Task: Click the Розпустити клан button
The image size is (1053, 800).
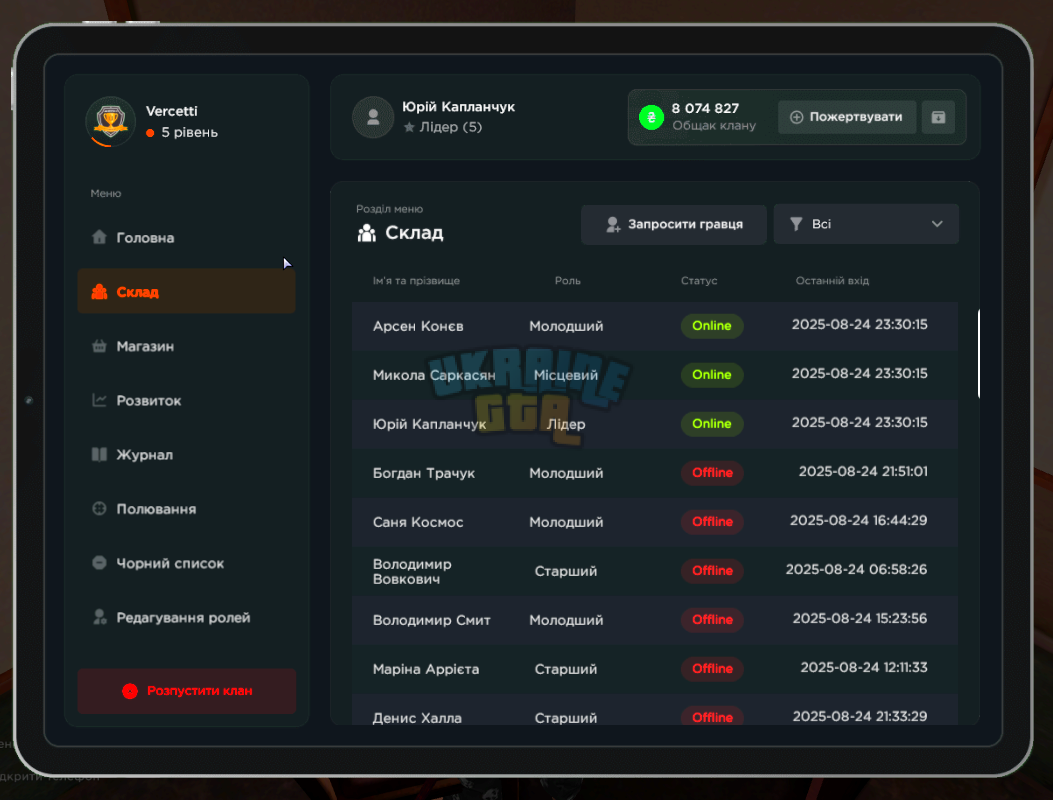Action: coord(187,691)
